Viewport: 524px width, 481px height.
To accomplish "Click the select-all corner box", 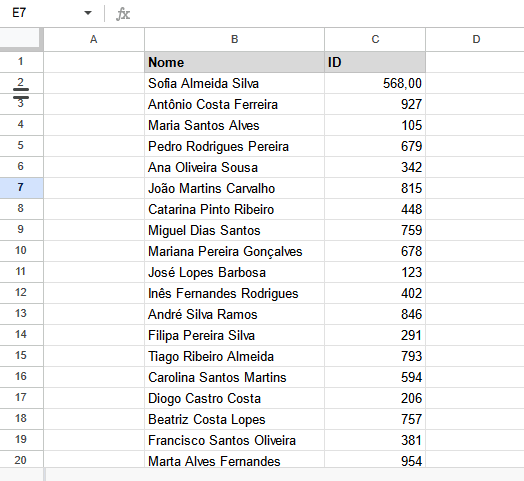I will click(20, 38).
